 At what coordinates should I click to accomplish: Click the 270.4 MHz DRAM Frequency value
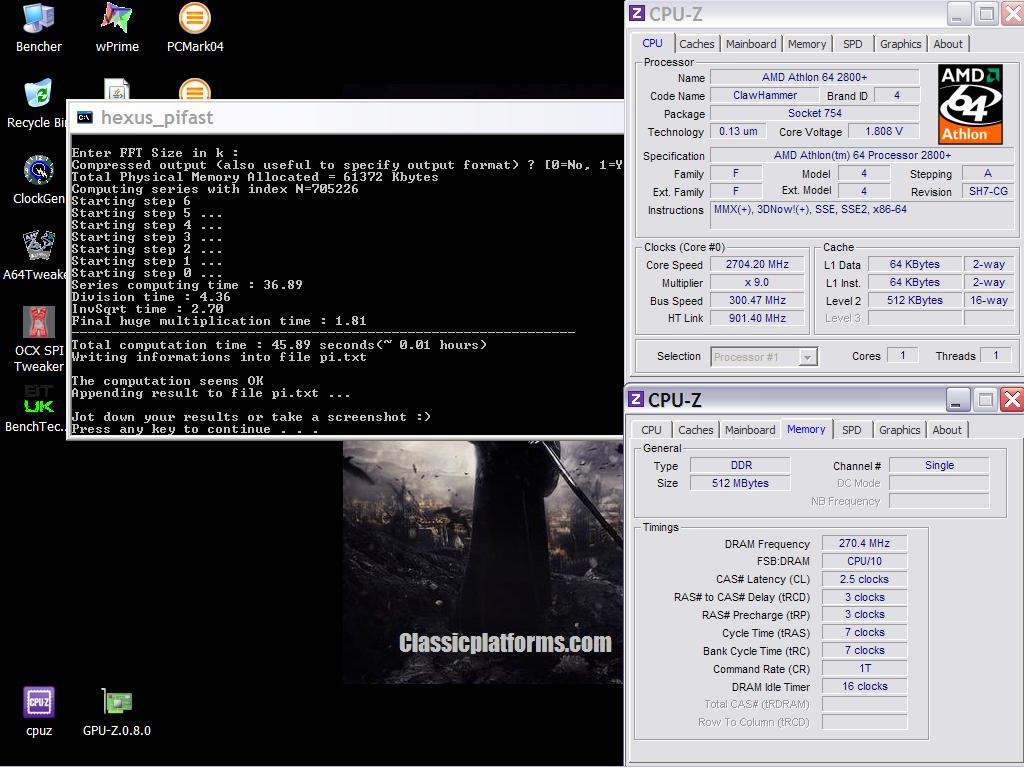point(864,543)
